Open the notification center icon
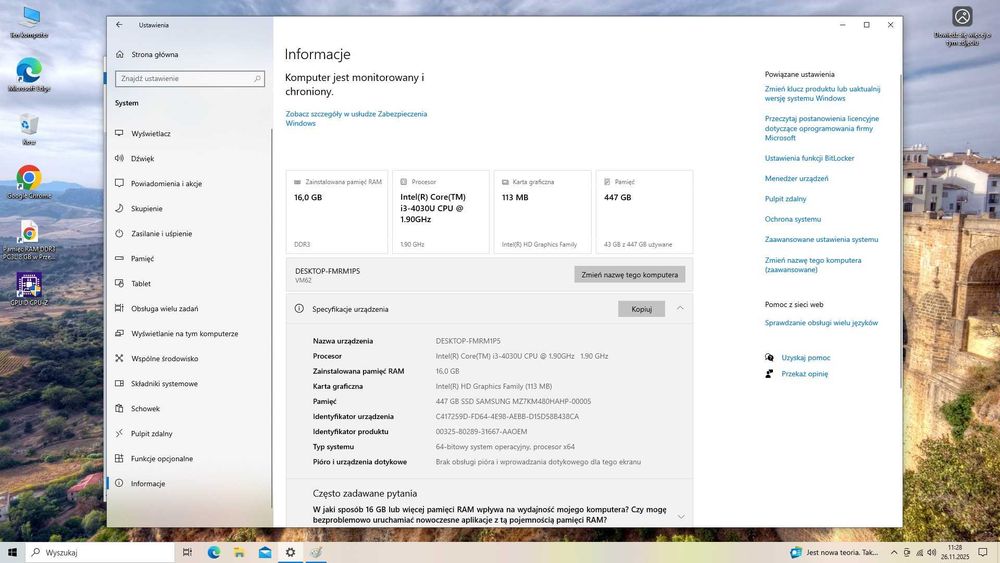 click(983, 552)
